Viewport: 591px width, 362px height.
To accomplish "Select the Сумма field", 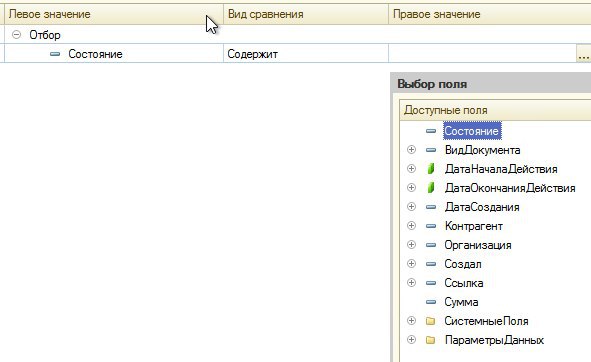I will point(461,302).
